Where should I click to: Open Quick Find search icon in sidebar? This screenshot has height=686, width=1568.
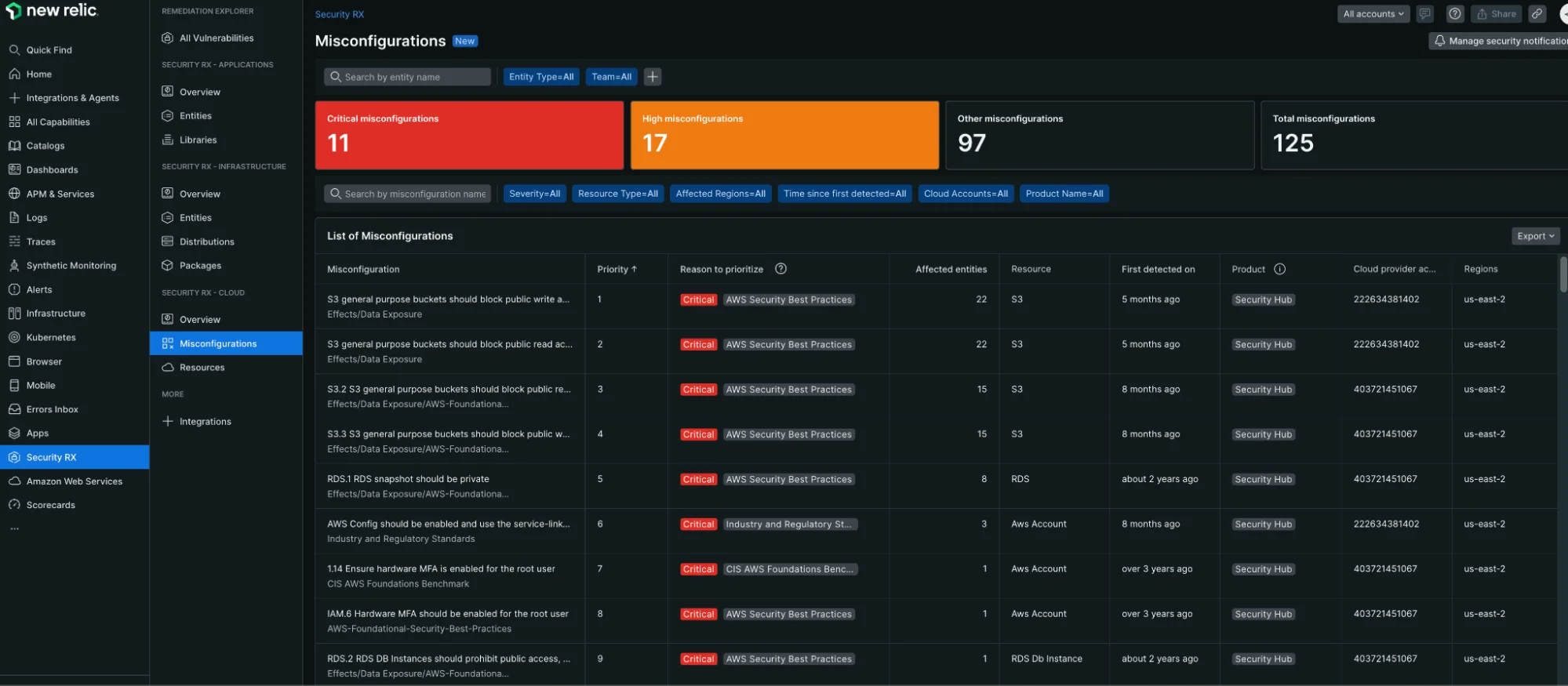coord(14,50)
